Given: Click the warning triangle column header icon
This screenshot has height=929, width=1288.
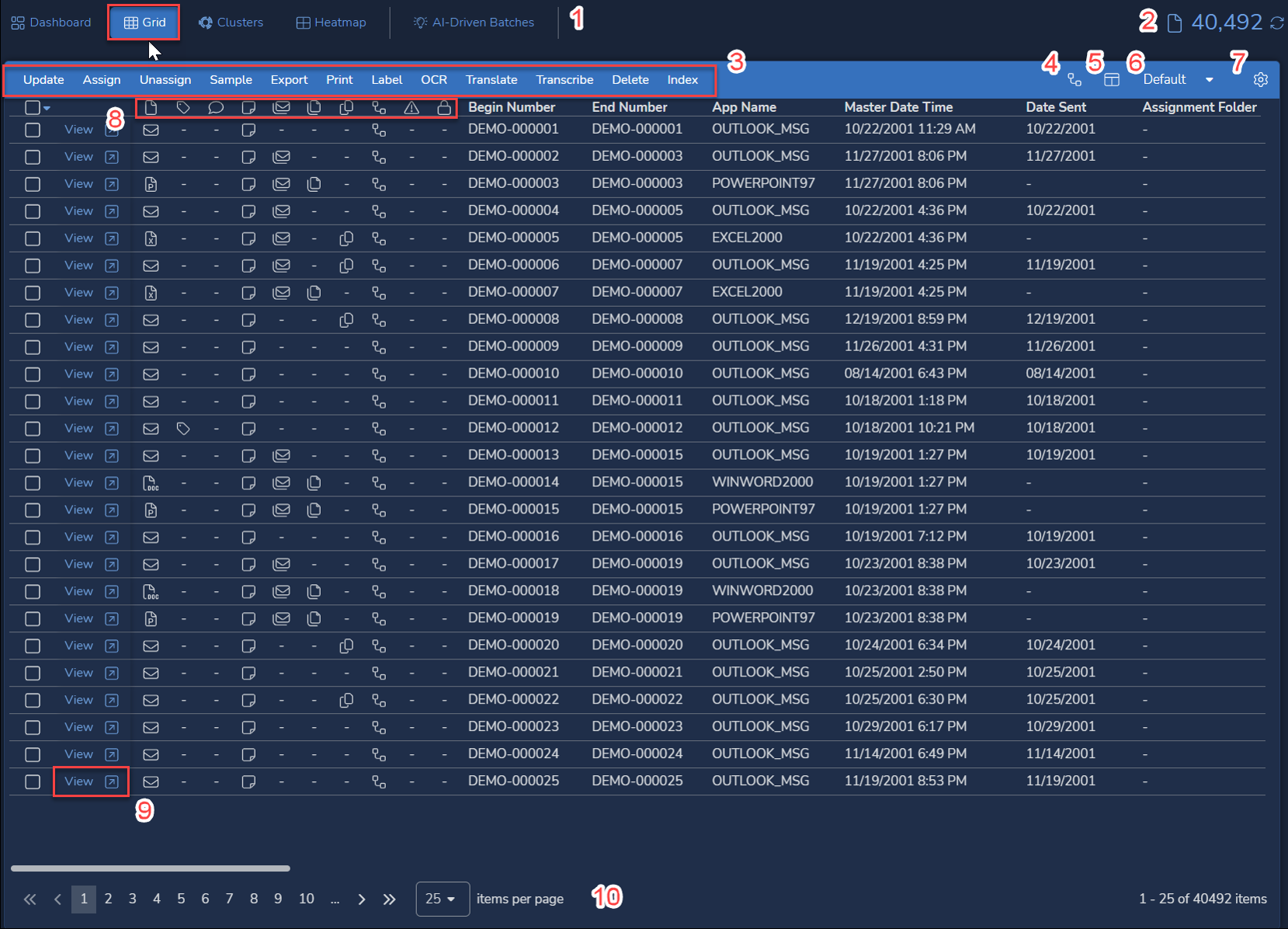Looking at the screenshot, I should tap(411, 108).
